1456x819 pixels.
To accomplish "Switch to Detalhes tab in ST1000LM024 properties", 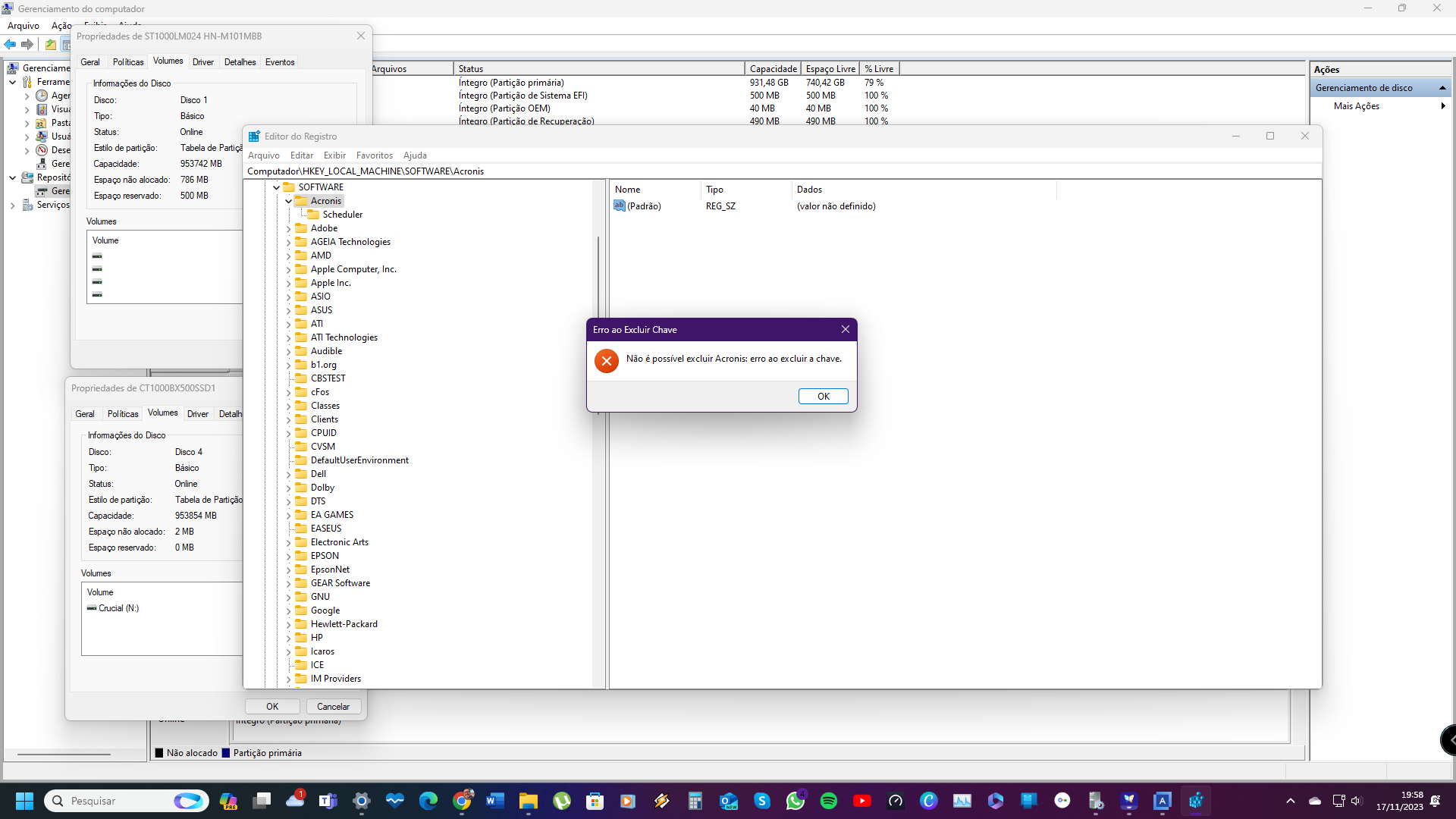I will point(240,62).
